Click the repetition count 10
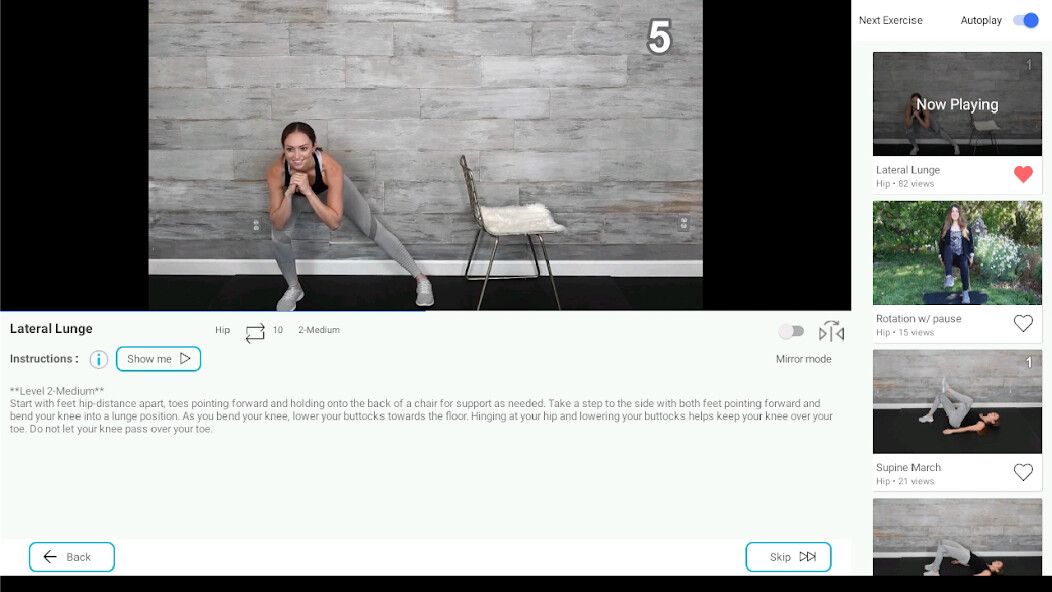Screen dimensions: 1052x592 (x=278, y=330)
